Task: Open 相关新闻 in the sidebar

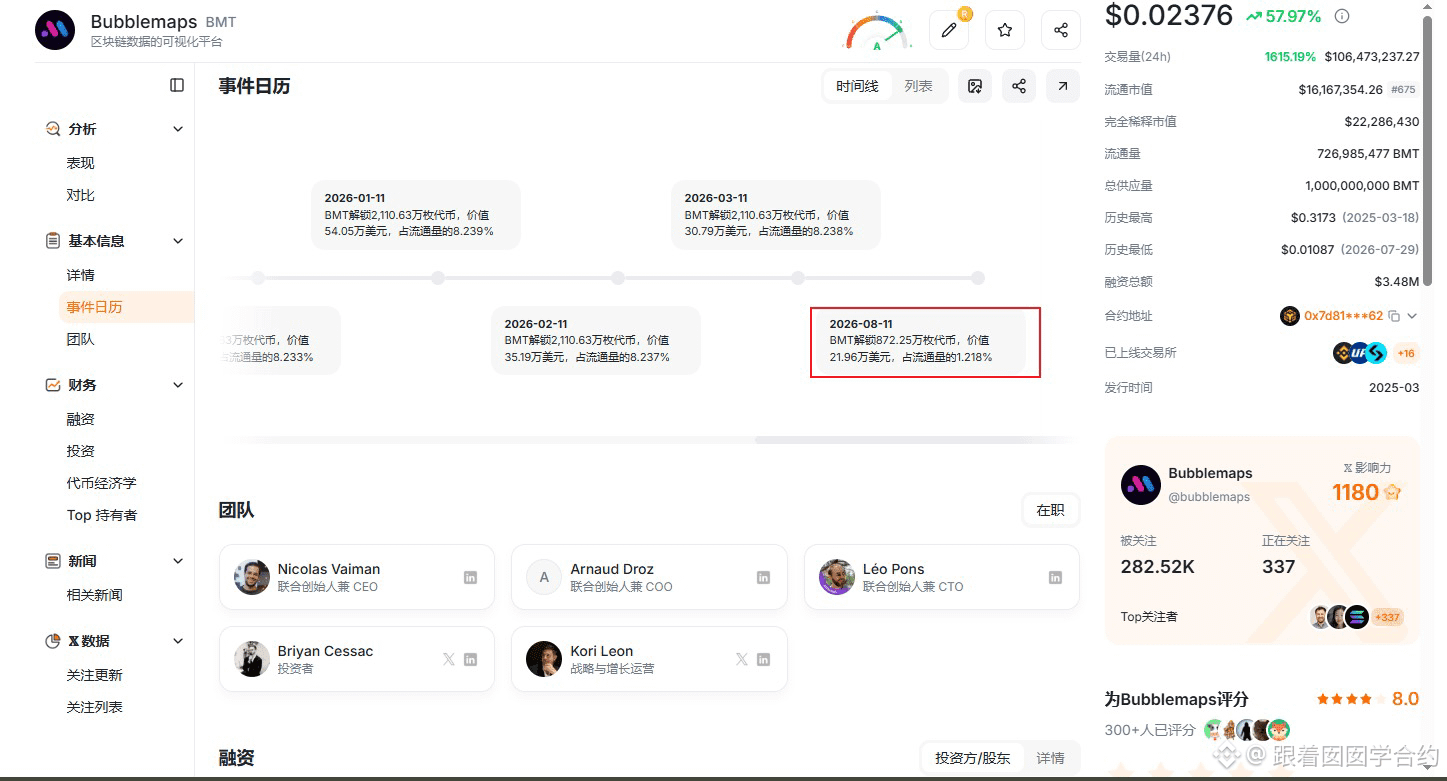Action: point(95,595)
